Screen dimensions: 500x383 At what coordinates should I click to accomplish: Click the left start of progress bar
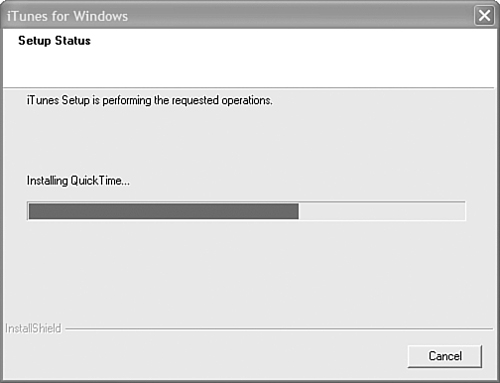pos(31,211)
